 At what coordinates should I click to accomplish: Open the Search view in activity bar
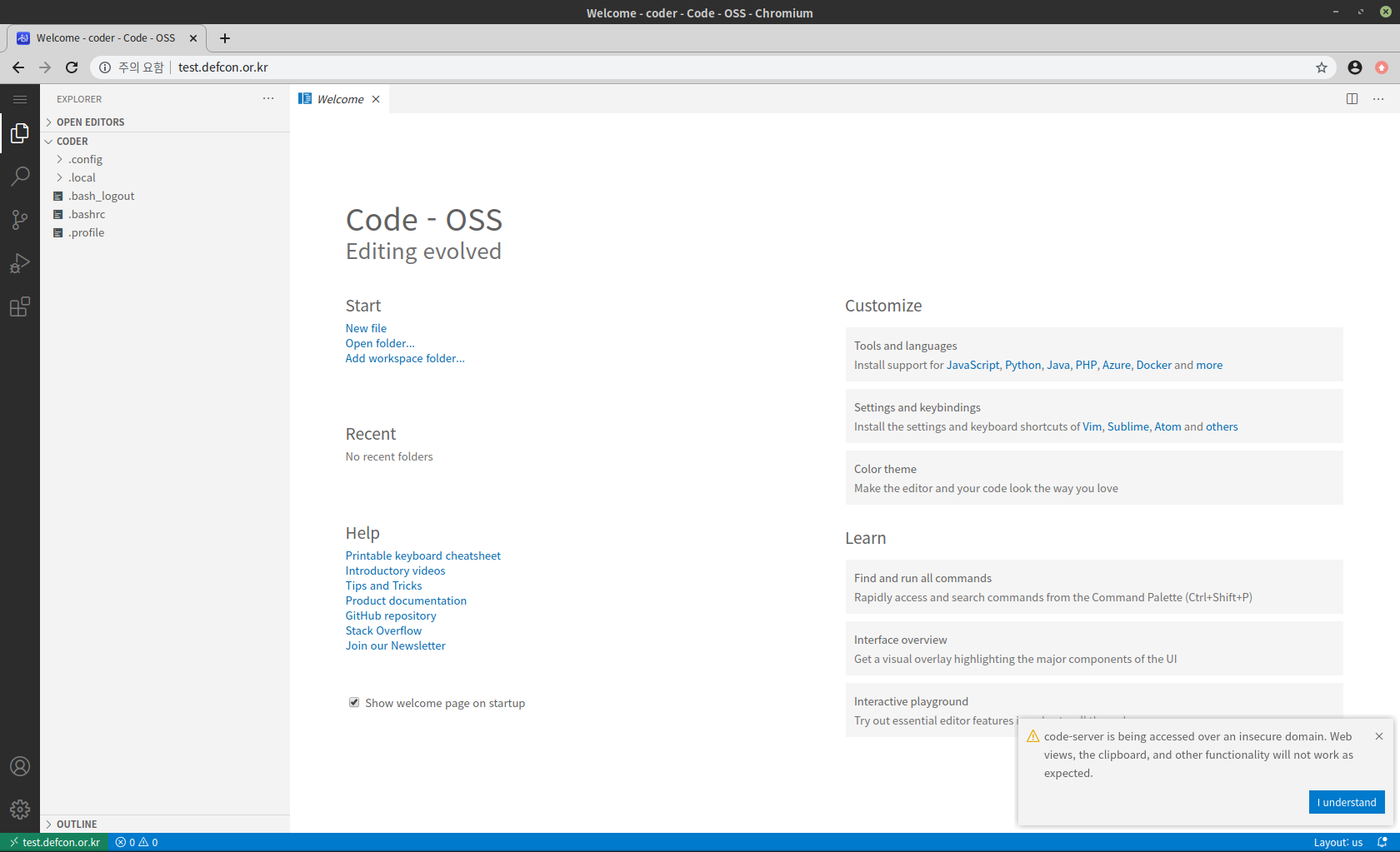pyautogui.click(x=20, y=177)
